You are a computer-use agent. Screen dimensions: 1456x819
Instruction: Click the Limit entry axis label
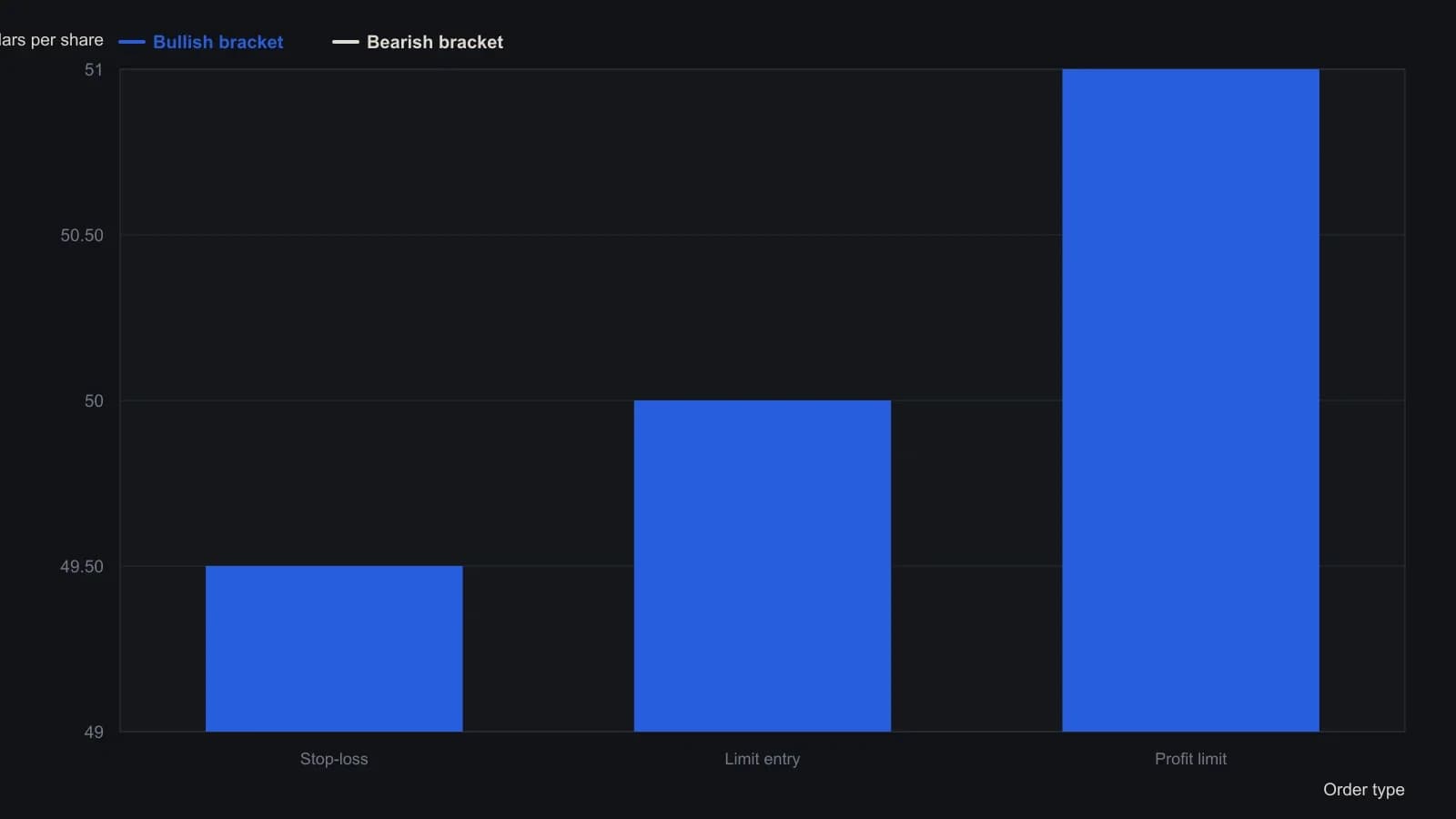pos(763,759)
